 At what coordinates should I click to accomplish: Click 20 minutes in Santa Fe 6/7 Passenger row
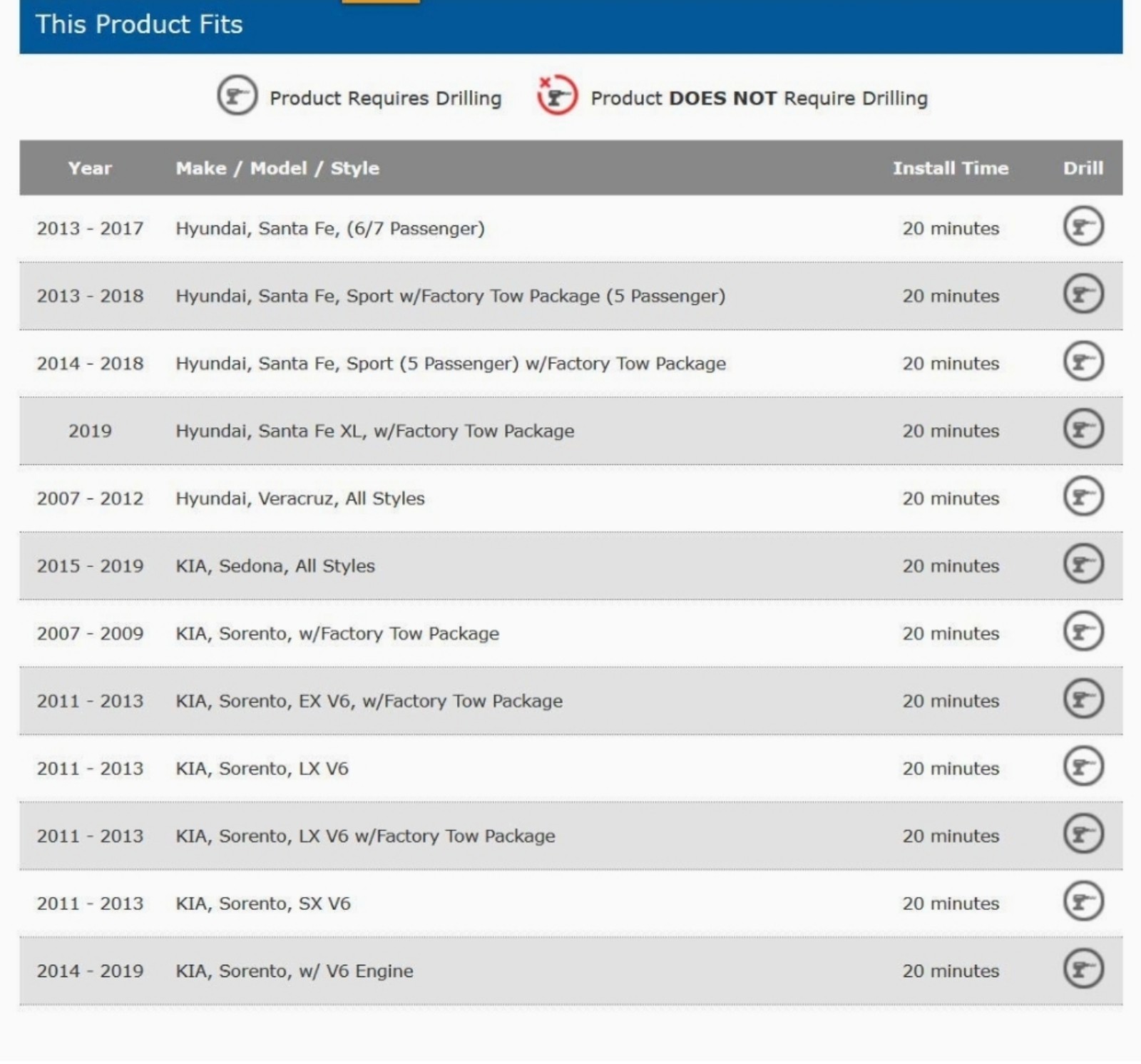click(951, 228)
